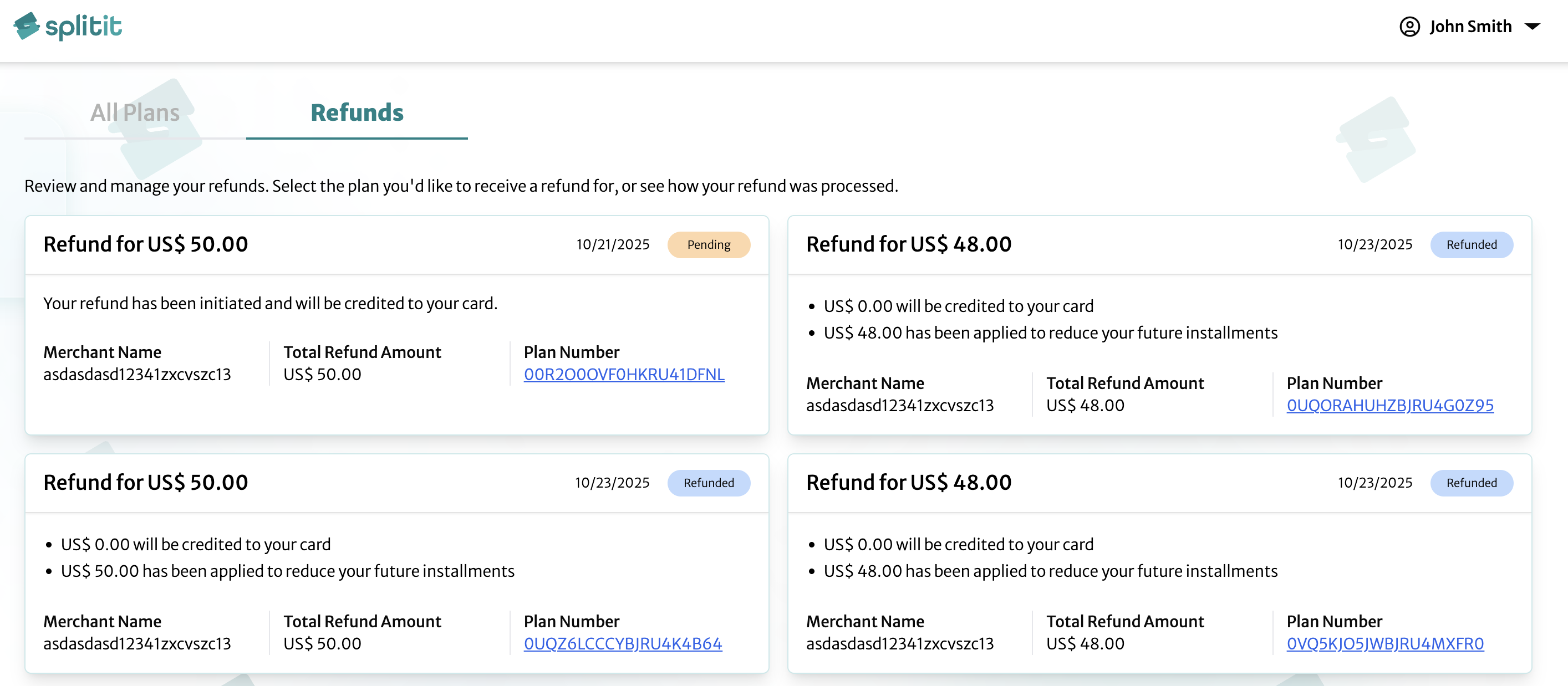Click the Refunded badge on the bottom US$ 48.00 refund
Viewport: 1568px width, 686px height.
tap(1472, 483)
